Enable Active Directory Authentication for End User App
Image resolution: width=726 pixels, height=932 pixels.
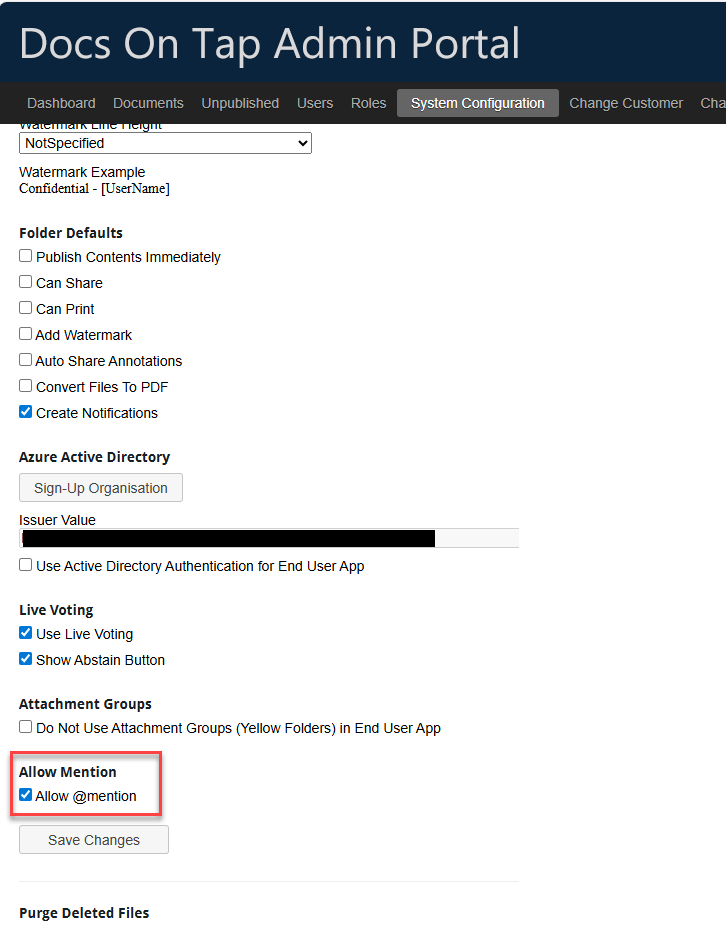point(25,564)
